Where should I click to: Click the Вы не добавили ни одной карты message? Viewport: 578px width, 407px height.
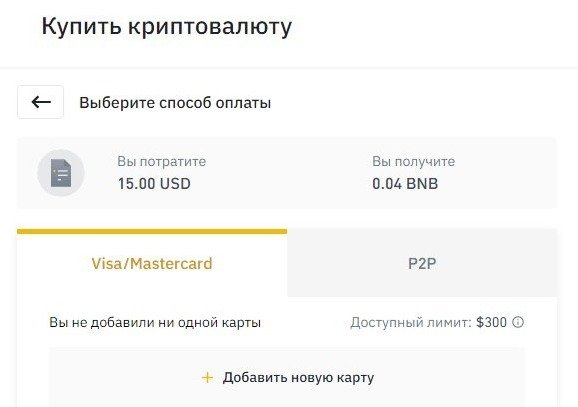tap(155, 323)
